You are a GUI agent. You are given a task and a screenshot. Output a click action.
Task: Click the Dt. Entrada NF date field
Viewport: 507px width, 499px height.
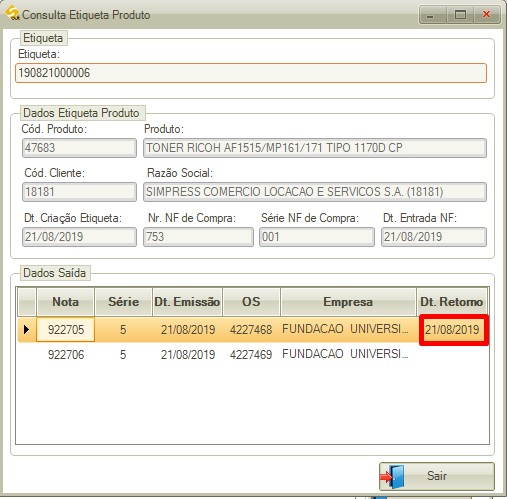[434, 237]
